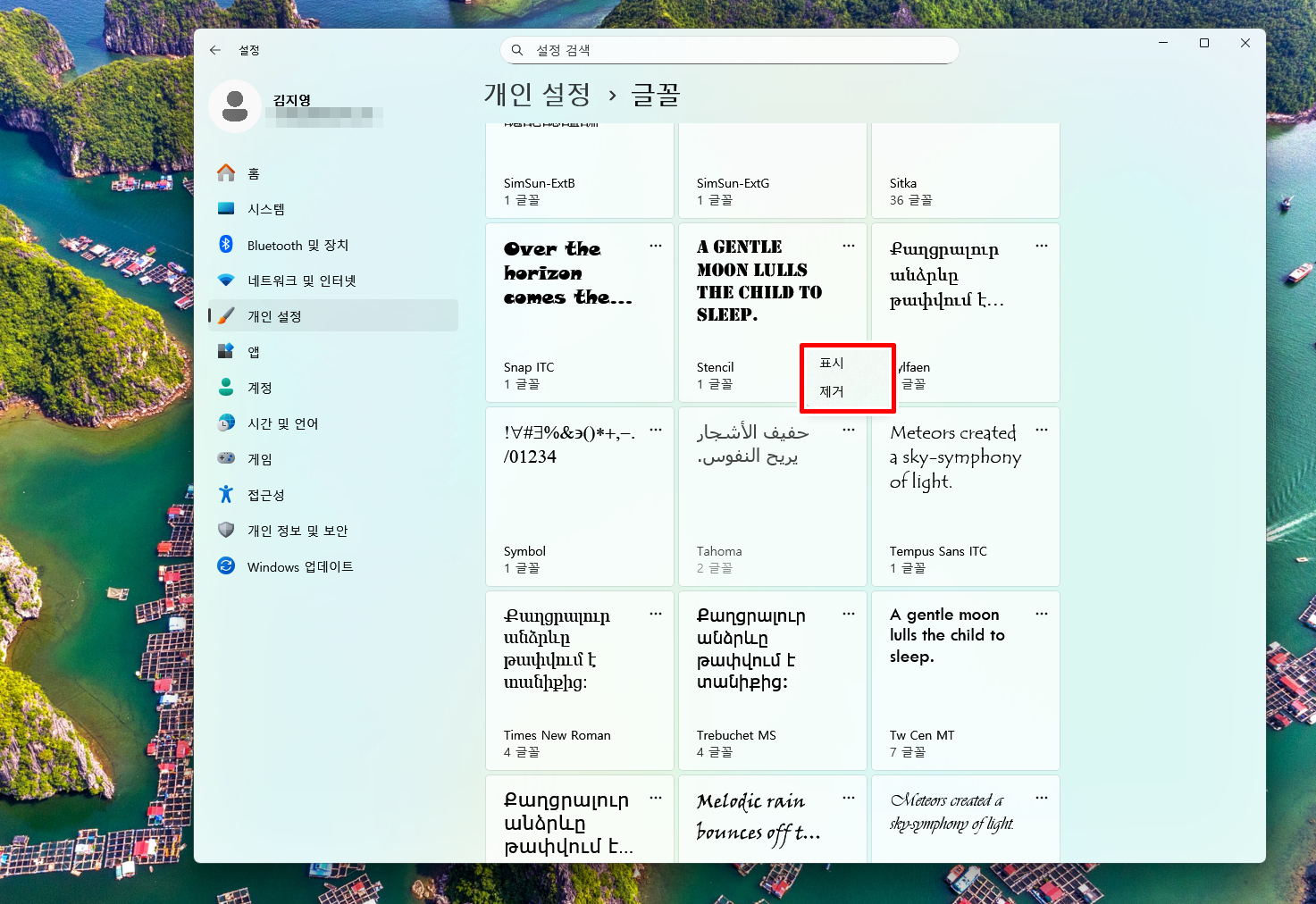Screen dimensions: 1316x904
Task: Open 시간 및 언어 via globe icon
Action: (226, 423)
